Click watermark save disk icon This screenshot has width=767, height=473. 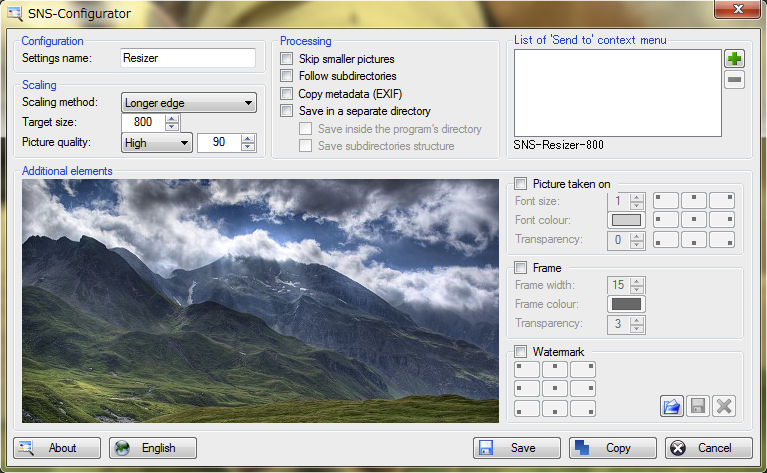tap(698, 406)
